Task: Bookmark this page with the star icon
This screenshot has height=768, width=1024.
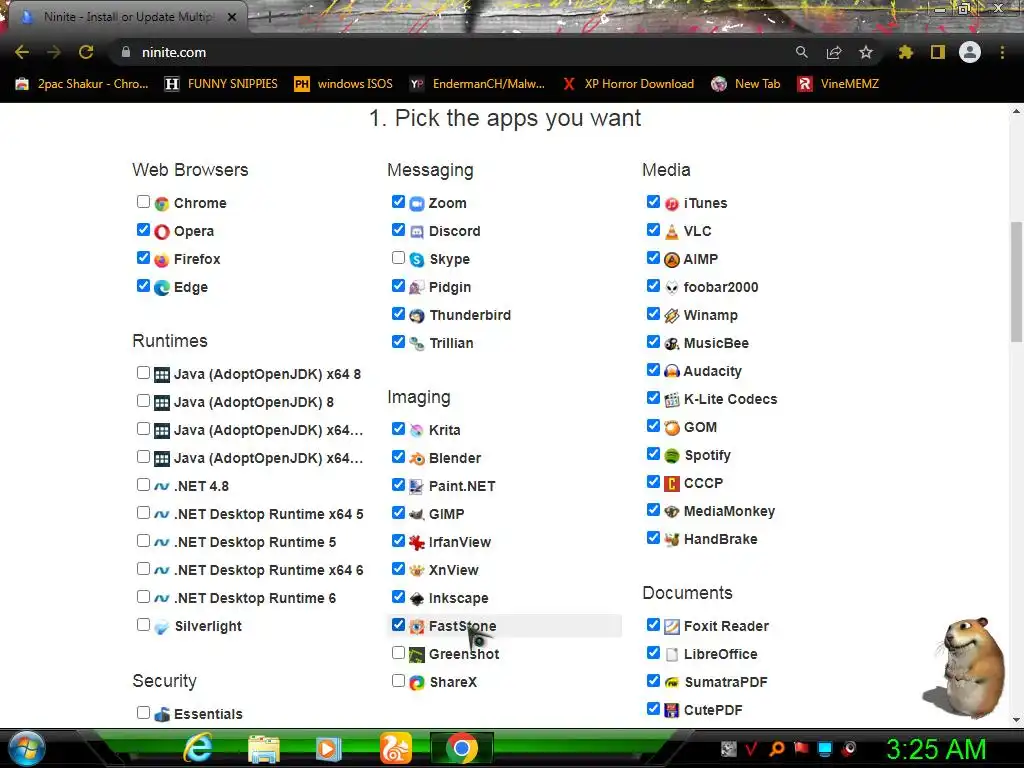Action: [x=866, y=52]
